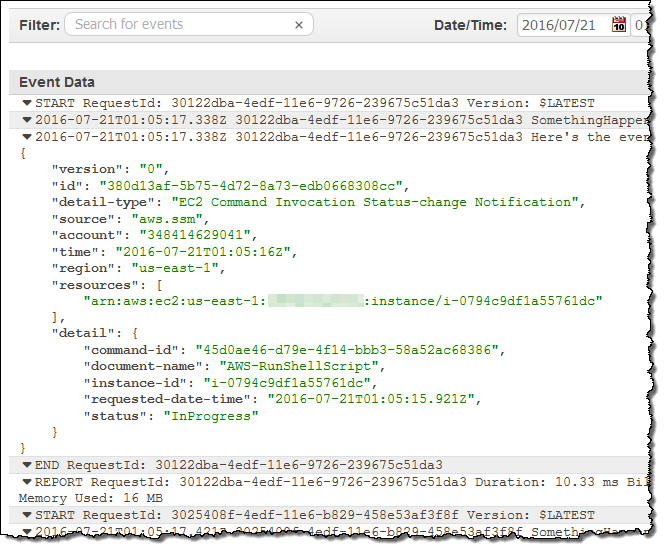The image size is (664, 549).
Task: Click the instance ARN resource string
Action: (x=343, y=301)
